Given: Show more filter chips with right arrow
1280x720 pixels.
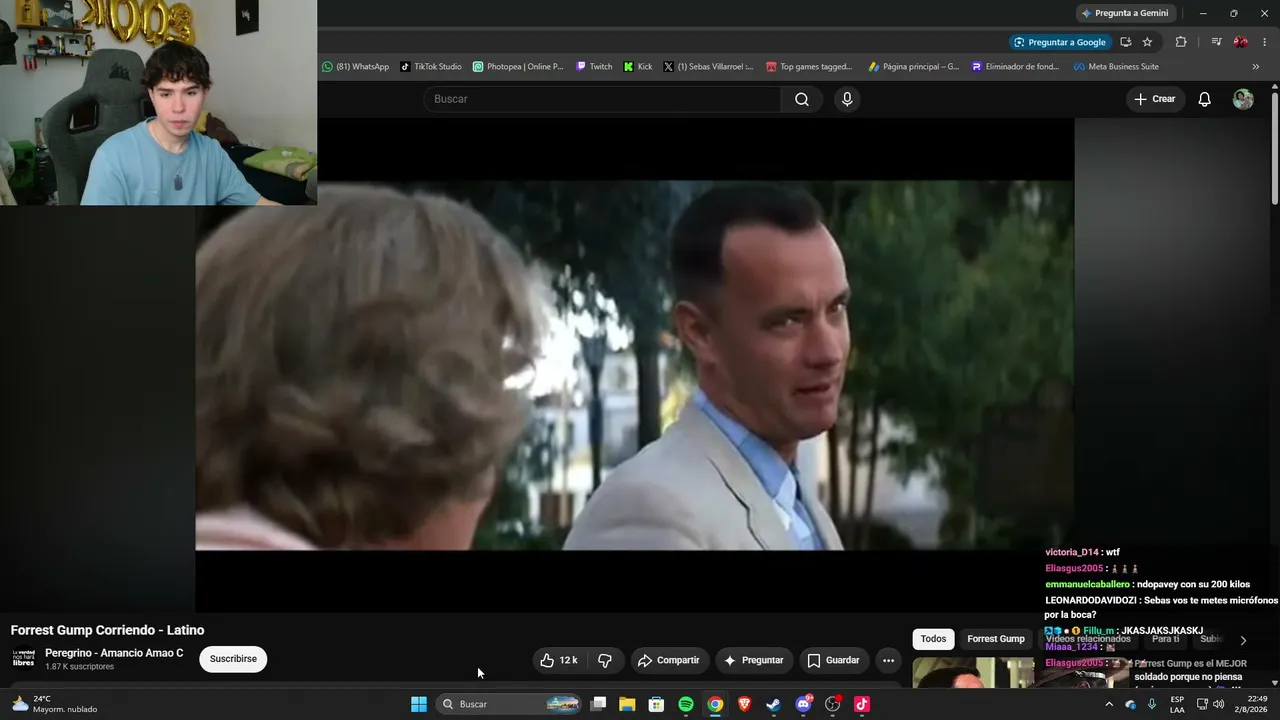Looking at the screenshot, I should point(1243,640).
